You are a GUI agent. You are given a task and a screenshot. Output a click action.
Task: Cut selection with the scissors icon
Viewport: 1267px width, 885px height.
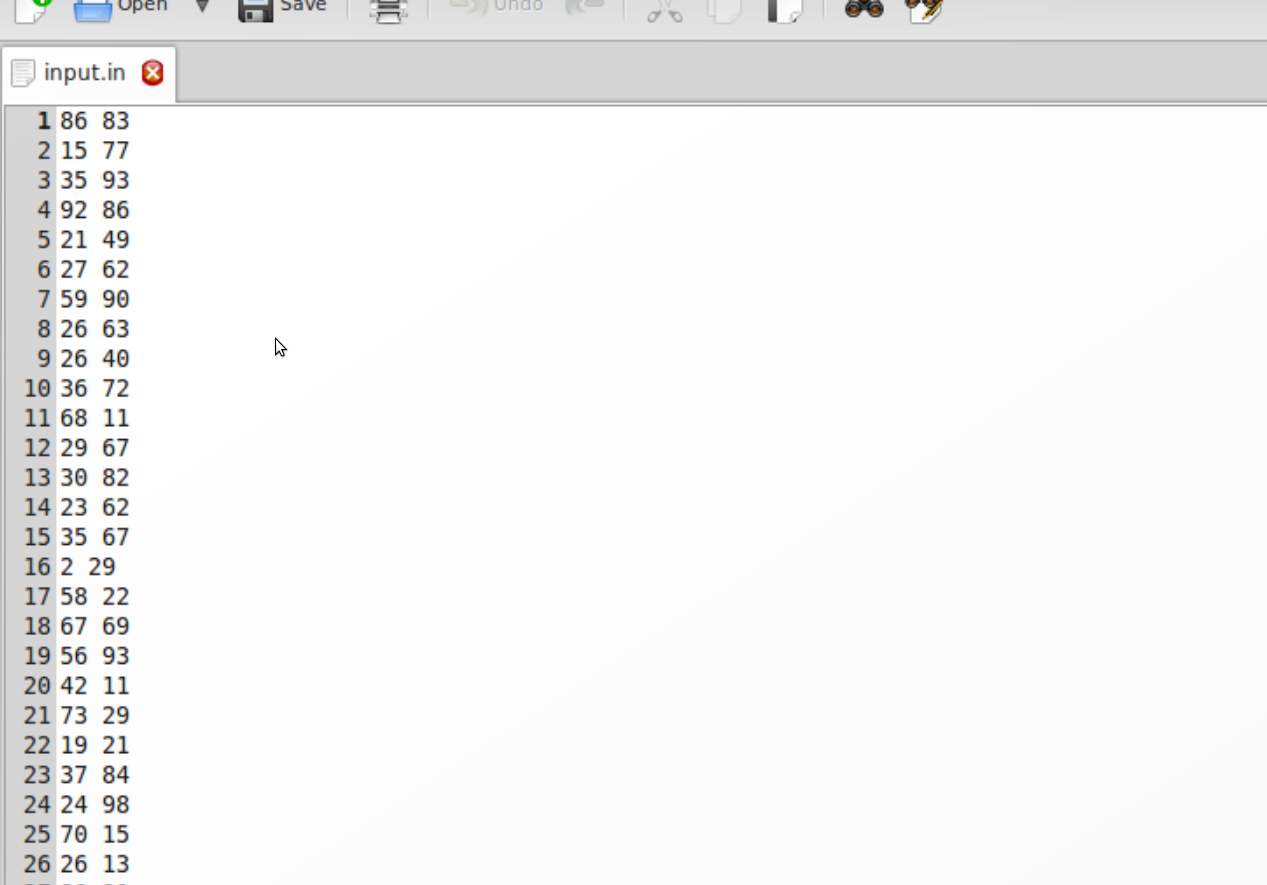(664, 10)
